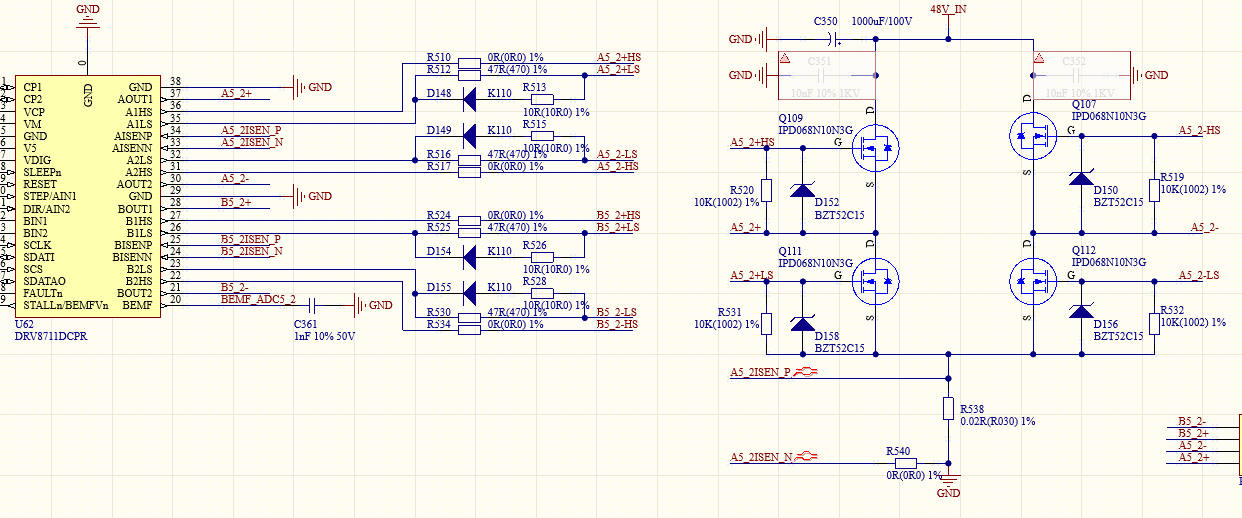The height and width of the screenshot is (518, 1242).
Task: Select the BZT52C15 text under D152
Action: click(839, 215)
